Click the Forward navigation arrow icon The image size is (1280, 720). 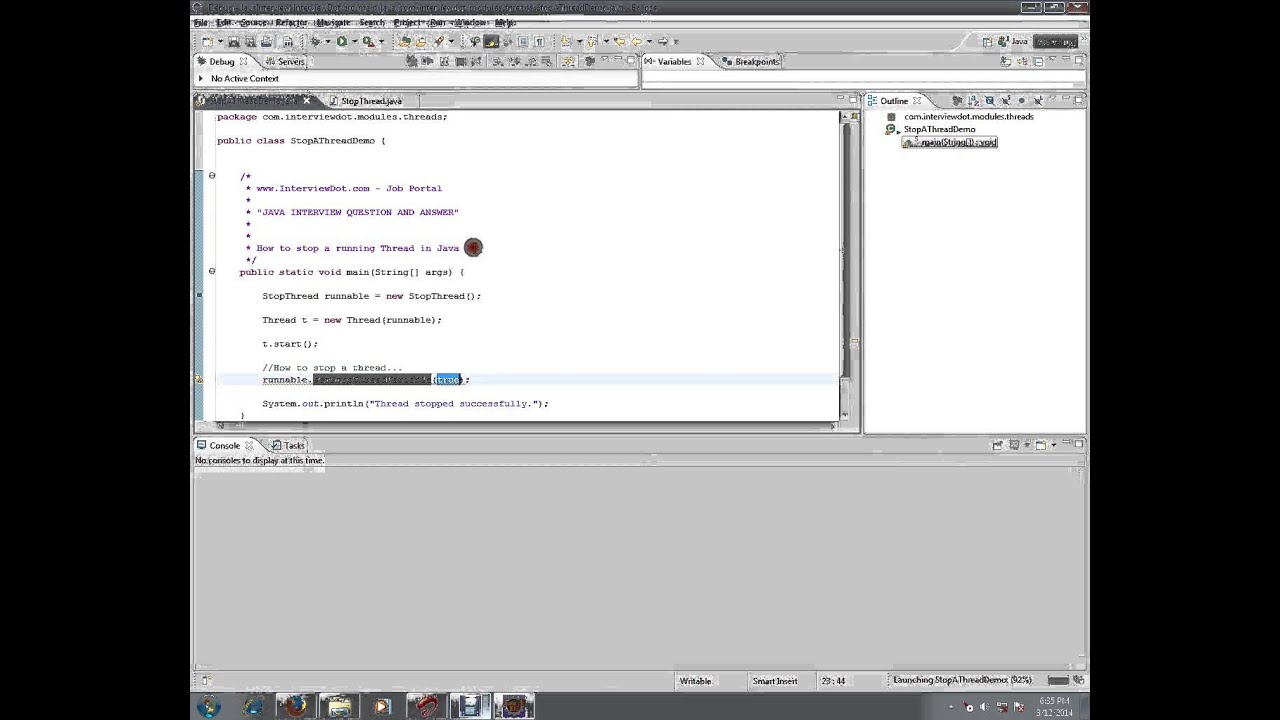[663, 41]
